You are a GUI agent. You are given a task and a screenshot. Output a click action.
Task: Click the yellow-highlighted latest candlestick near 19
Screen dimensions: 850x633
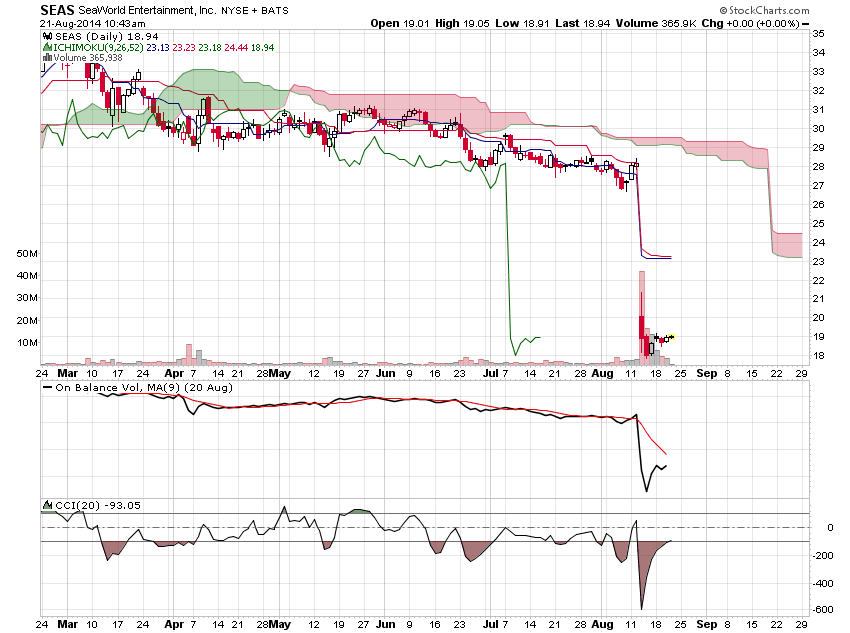(x=672, y=337)
